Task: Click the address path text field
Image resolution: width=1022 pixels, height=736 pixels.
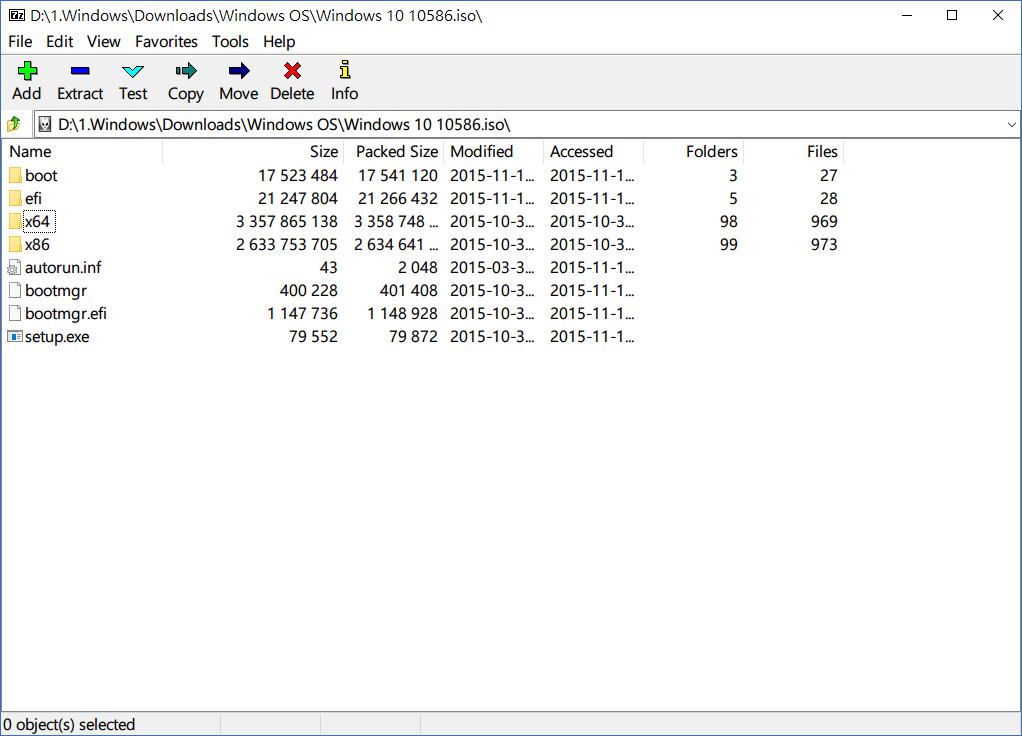Action: point(528,125)
